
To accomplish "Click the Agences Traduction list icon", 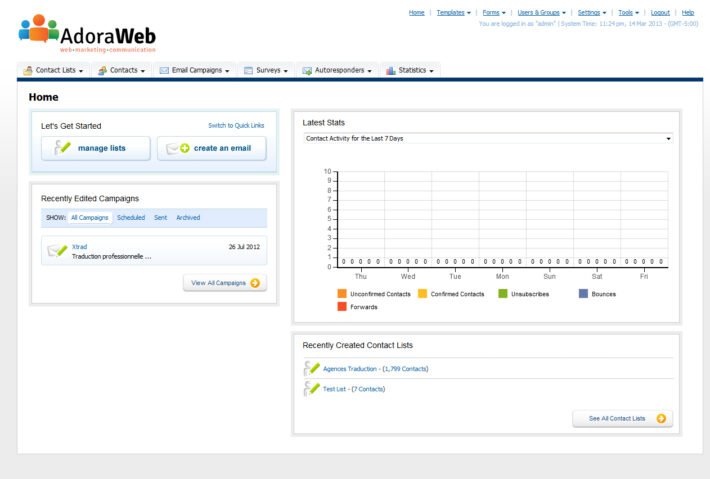I will 311,369.
